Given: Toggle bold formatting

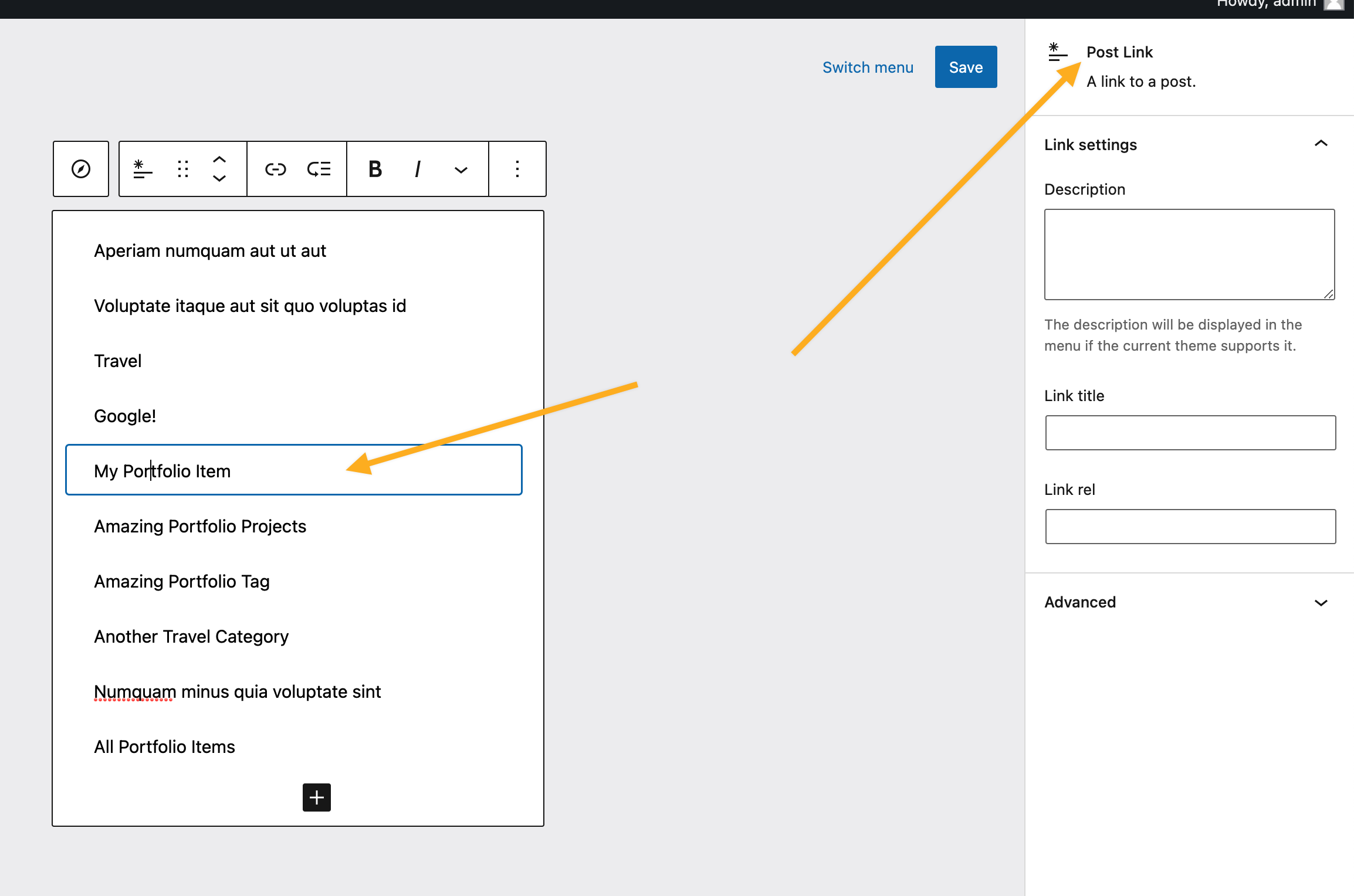Looking at the screenshot, I should (x=375, y=169).
